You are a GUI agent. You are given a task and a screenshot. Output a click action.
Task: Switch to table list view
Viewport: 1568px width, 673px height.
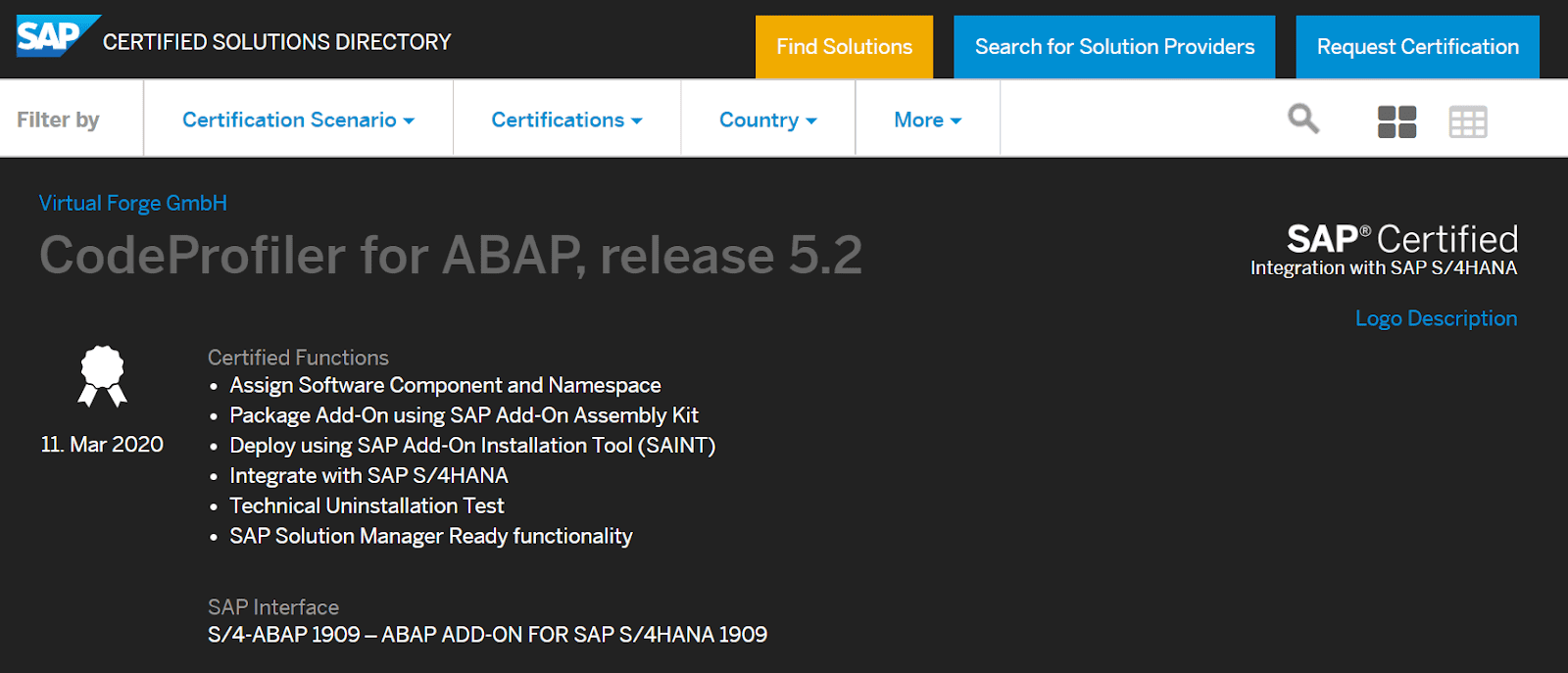1467,121
